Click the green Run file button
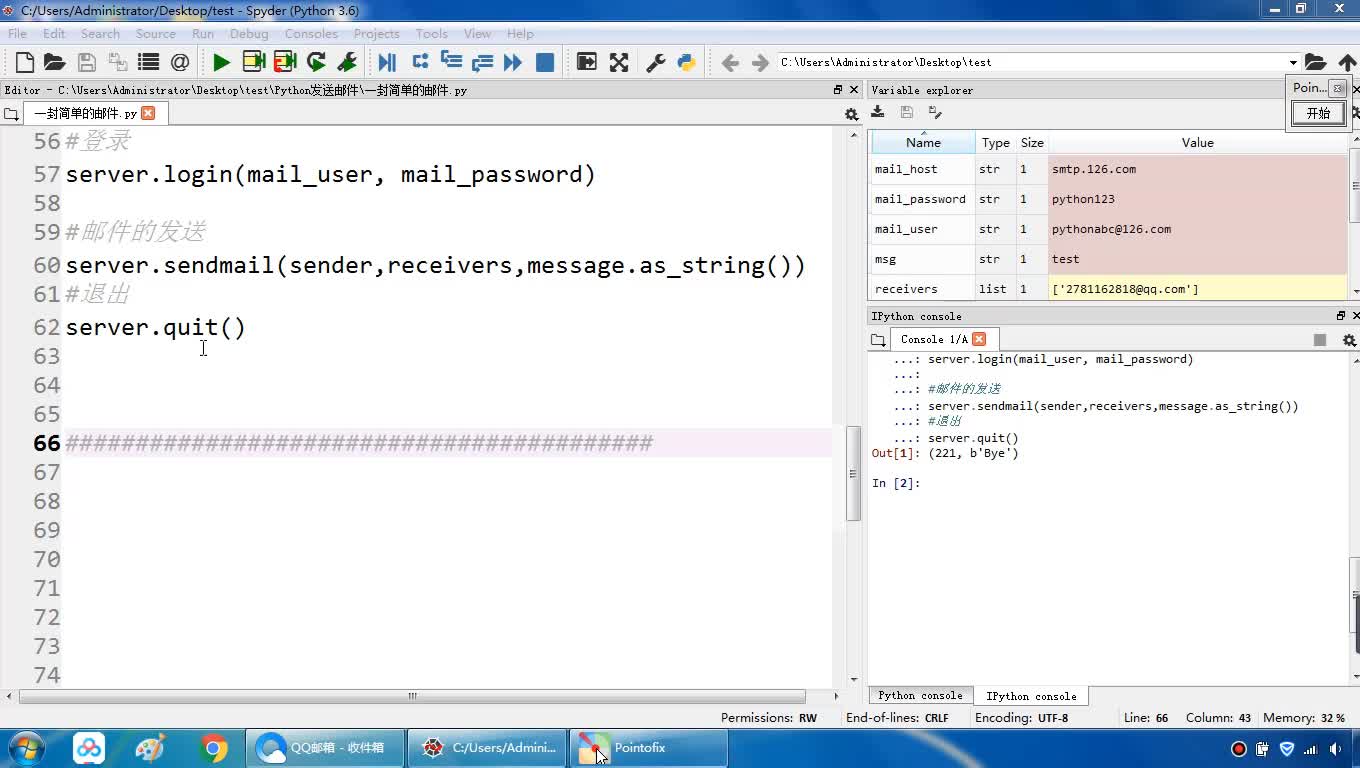This screenshot has height=768, width=1360. [x=221, y=62]
